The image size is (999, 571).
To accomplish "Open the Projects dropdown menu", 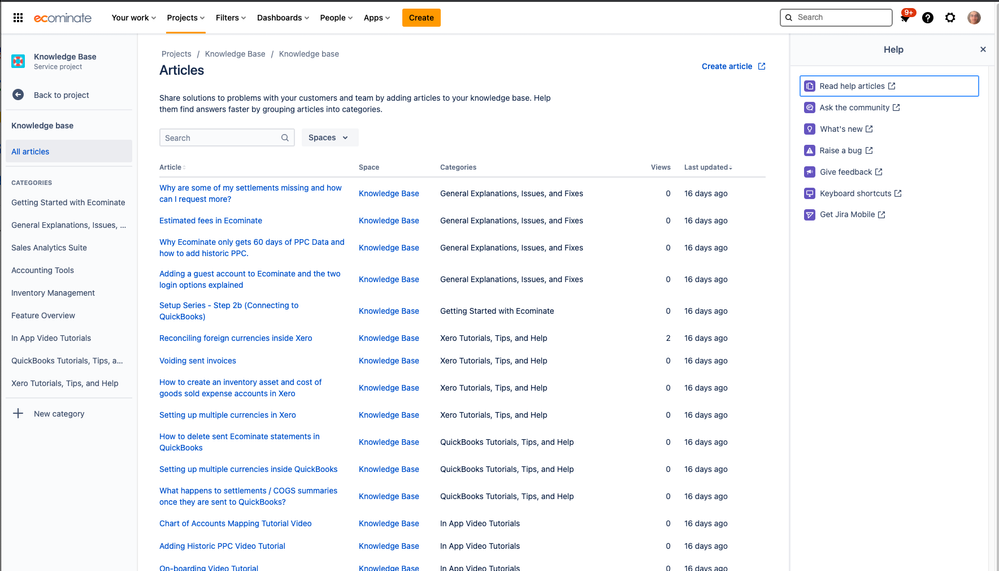I will click(185, 18).
